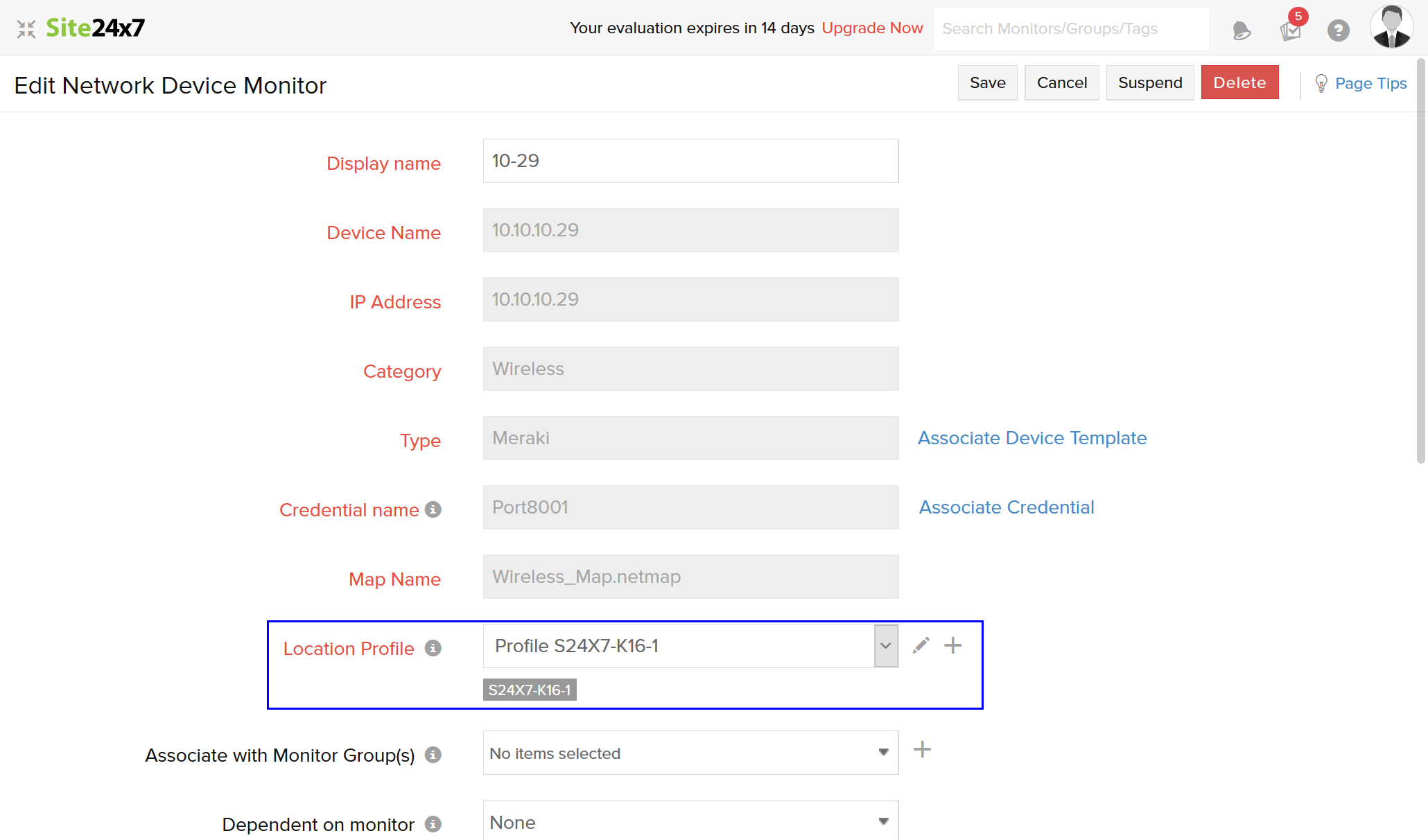Image resolution: width=1428 pixels, height=840 pixels.
Task: Click the Save button
Action: click(987, 83)
